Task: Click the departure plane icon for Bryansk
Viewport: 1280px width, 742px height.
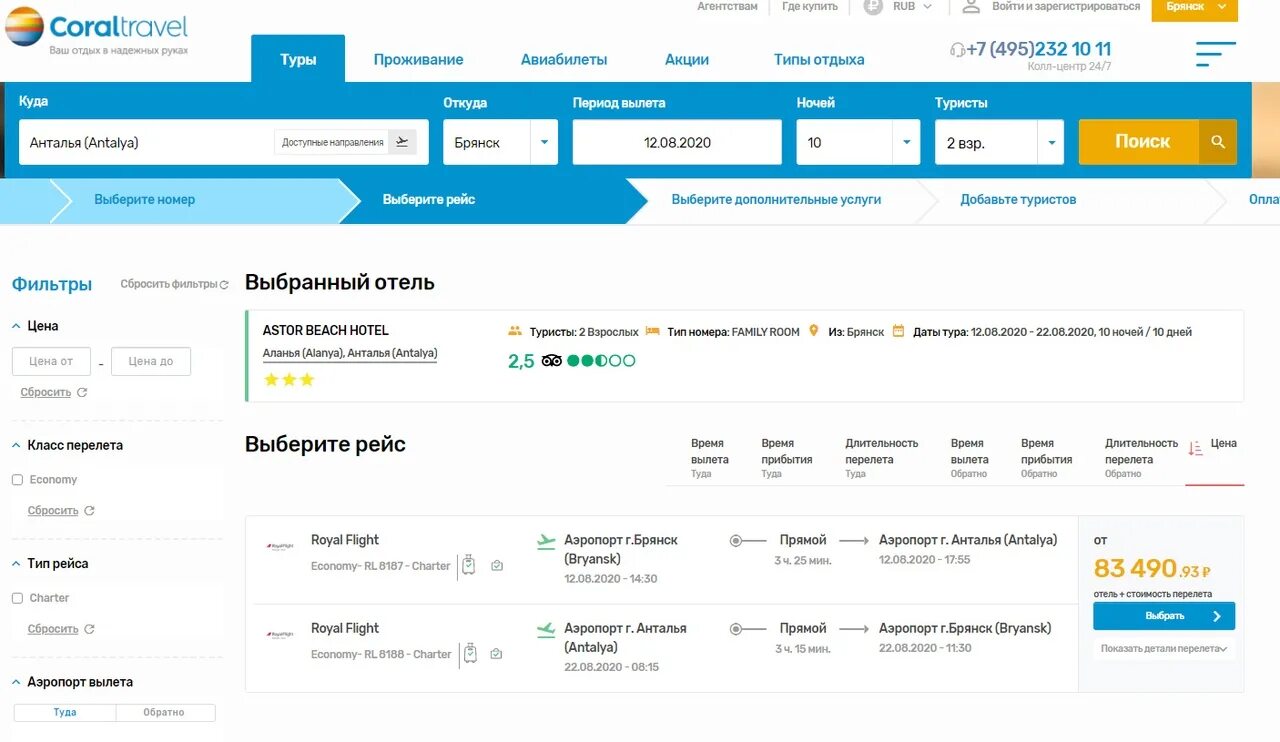Action: 546,542
